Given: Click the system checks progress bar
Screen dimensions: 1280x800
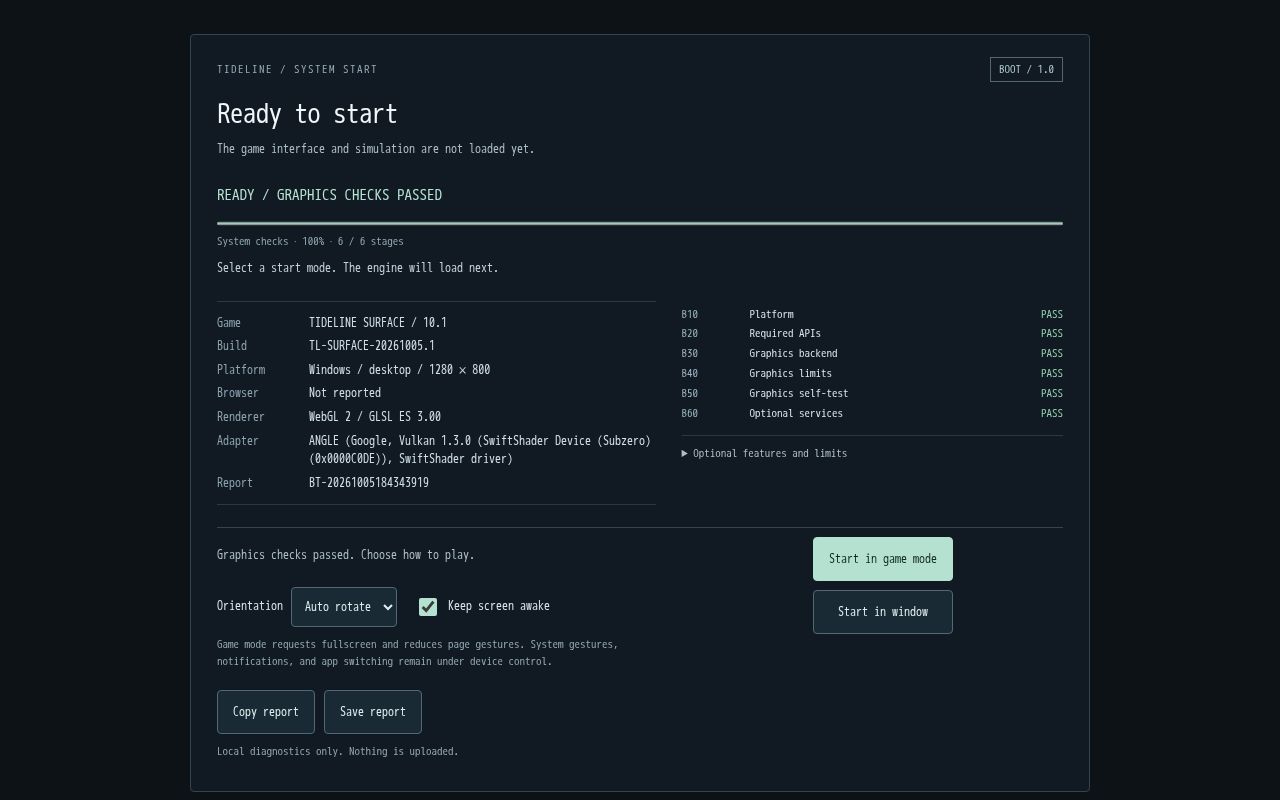Looking at the screenshot, I should 640,223.
